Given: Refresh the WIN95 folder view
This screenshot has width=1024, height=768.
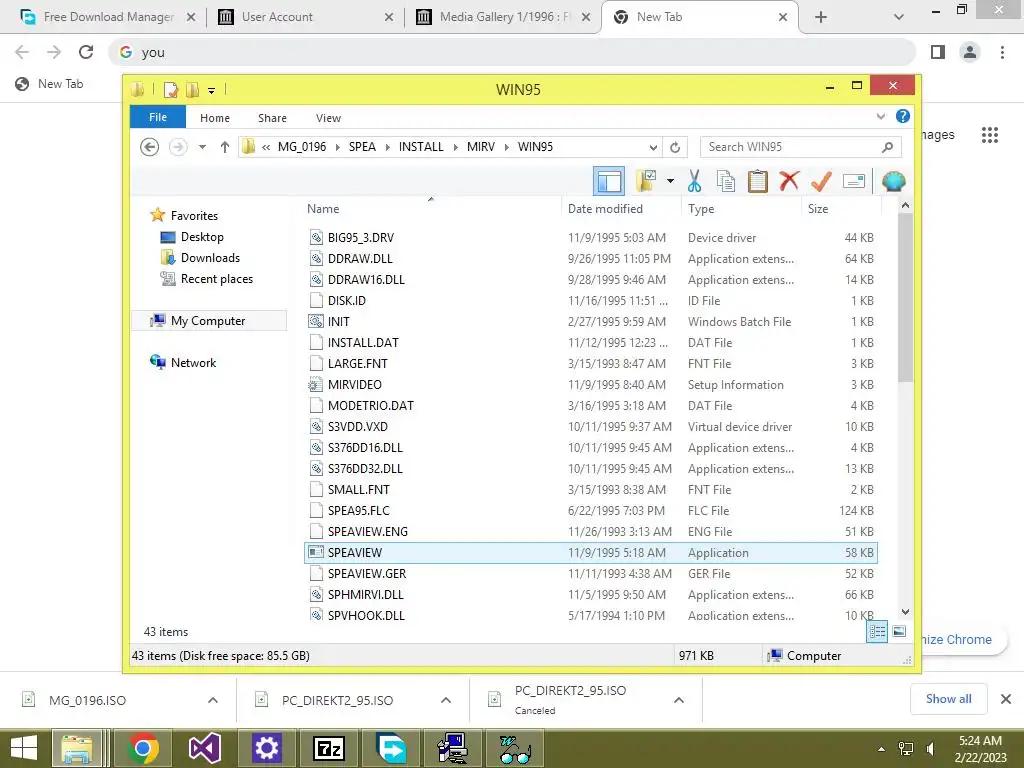Looking at the screenshot, I should coord(675,147).
